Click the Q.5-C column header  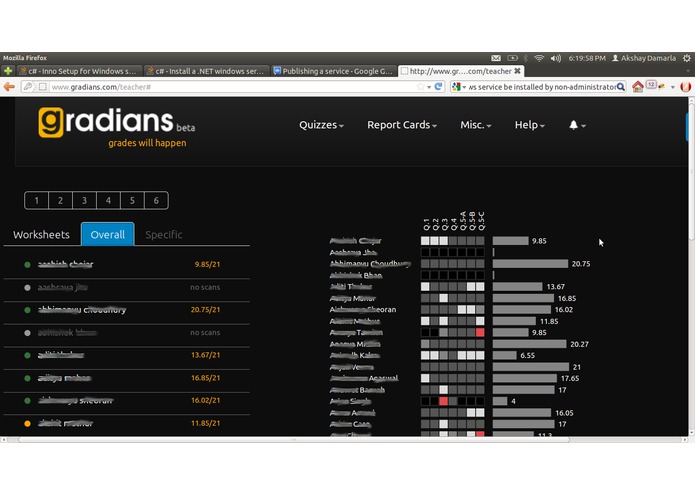click(x=481, y=221)
